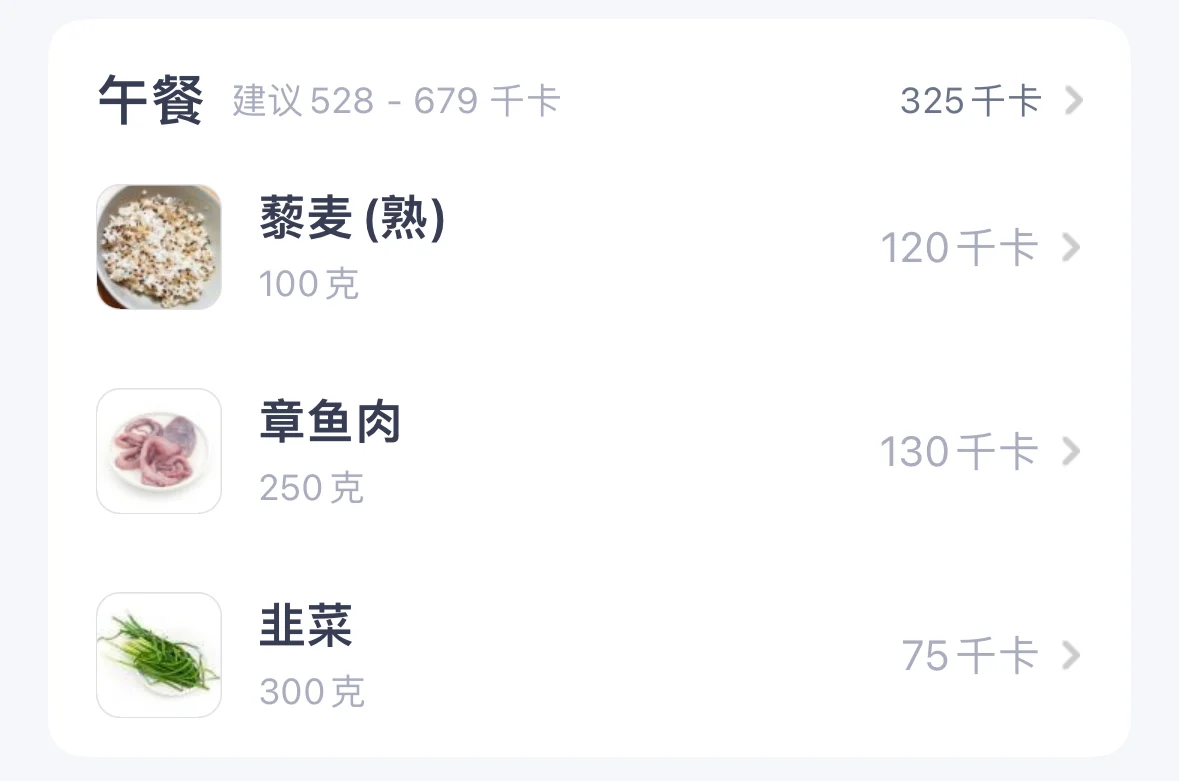The image size is (1179, 781).
Task: Tap the 250克 octopus portion amount
Action: (311, 488)
